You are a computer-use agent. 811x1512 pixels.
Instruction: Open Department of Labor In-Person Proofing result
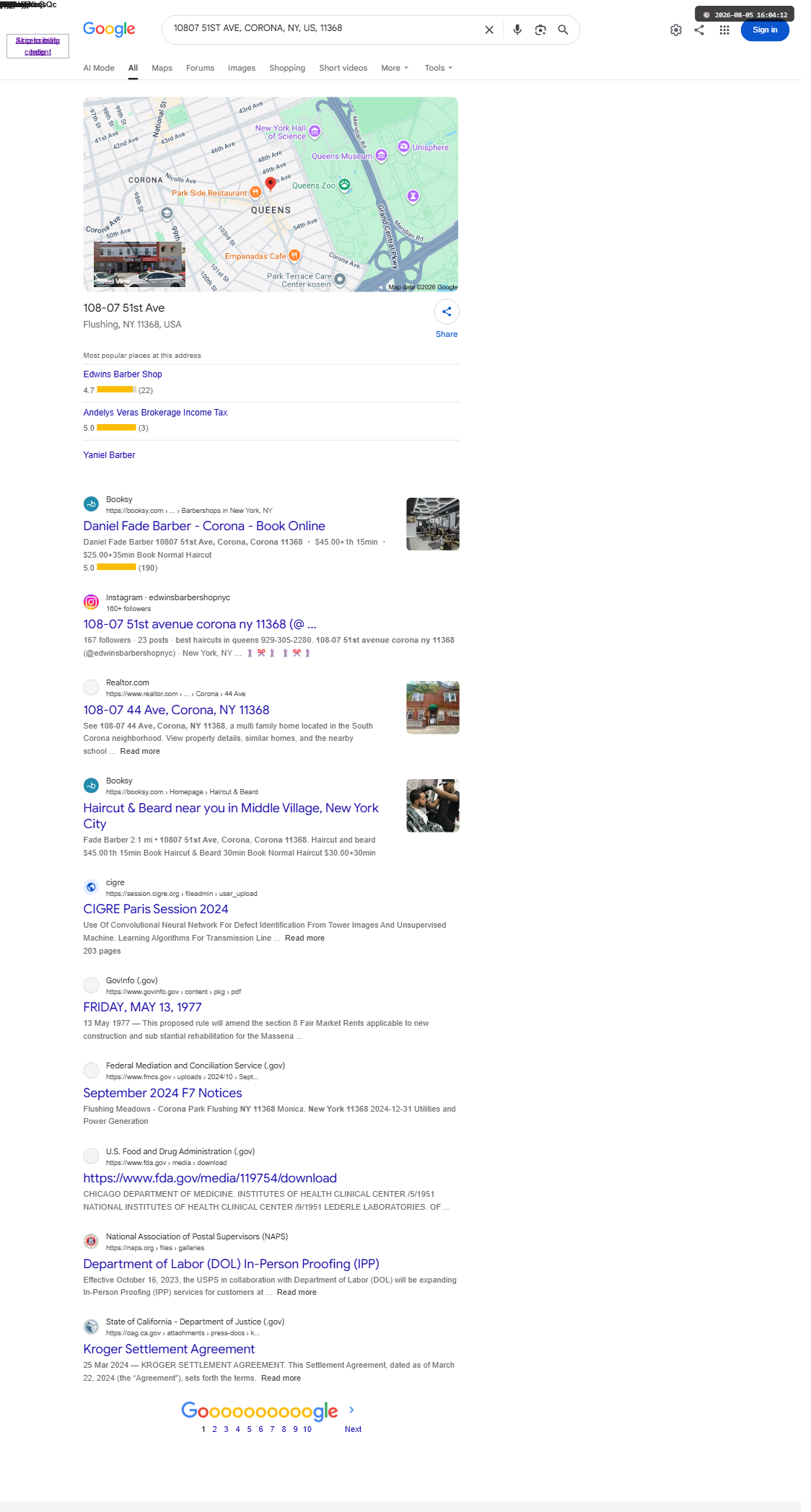pyautogui.click(x=231, y=1264)
